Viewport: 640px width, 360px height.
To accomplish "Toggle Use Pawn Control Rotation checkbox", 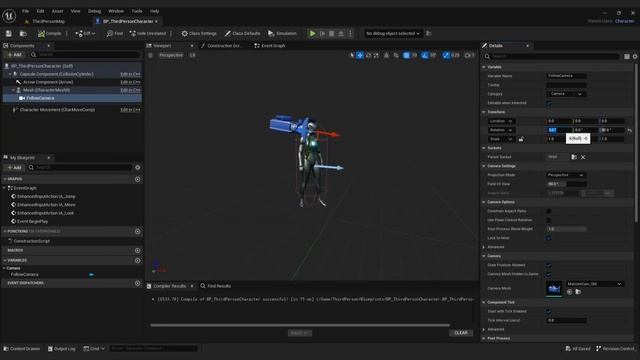I will coord(549,220).
